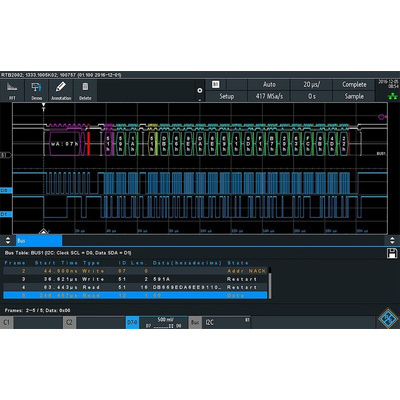400x400 pixels.
Task: Click the trigger level marker on right edge
Action: tap(382, 116)
